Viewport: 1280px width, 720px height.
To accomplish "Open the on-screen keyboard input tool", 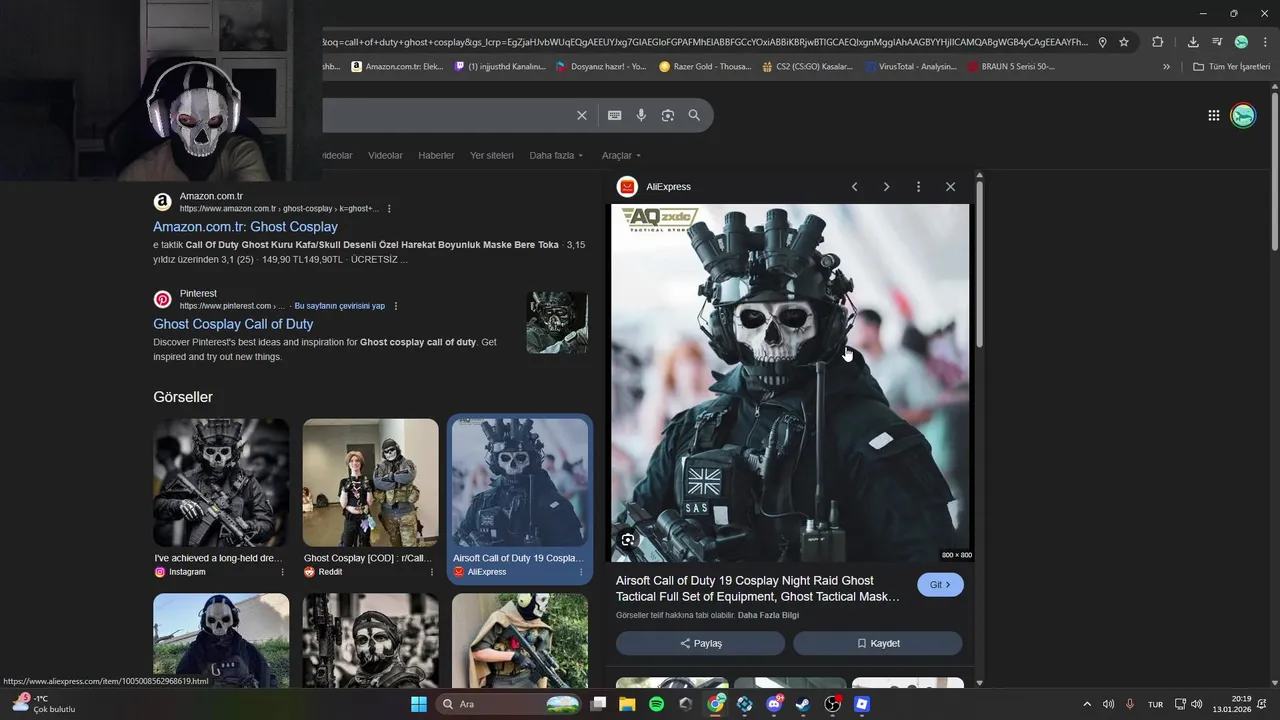I will click(614, 115).
